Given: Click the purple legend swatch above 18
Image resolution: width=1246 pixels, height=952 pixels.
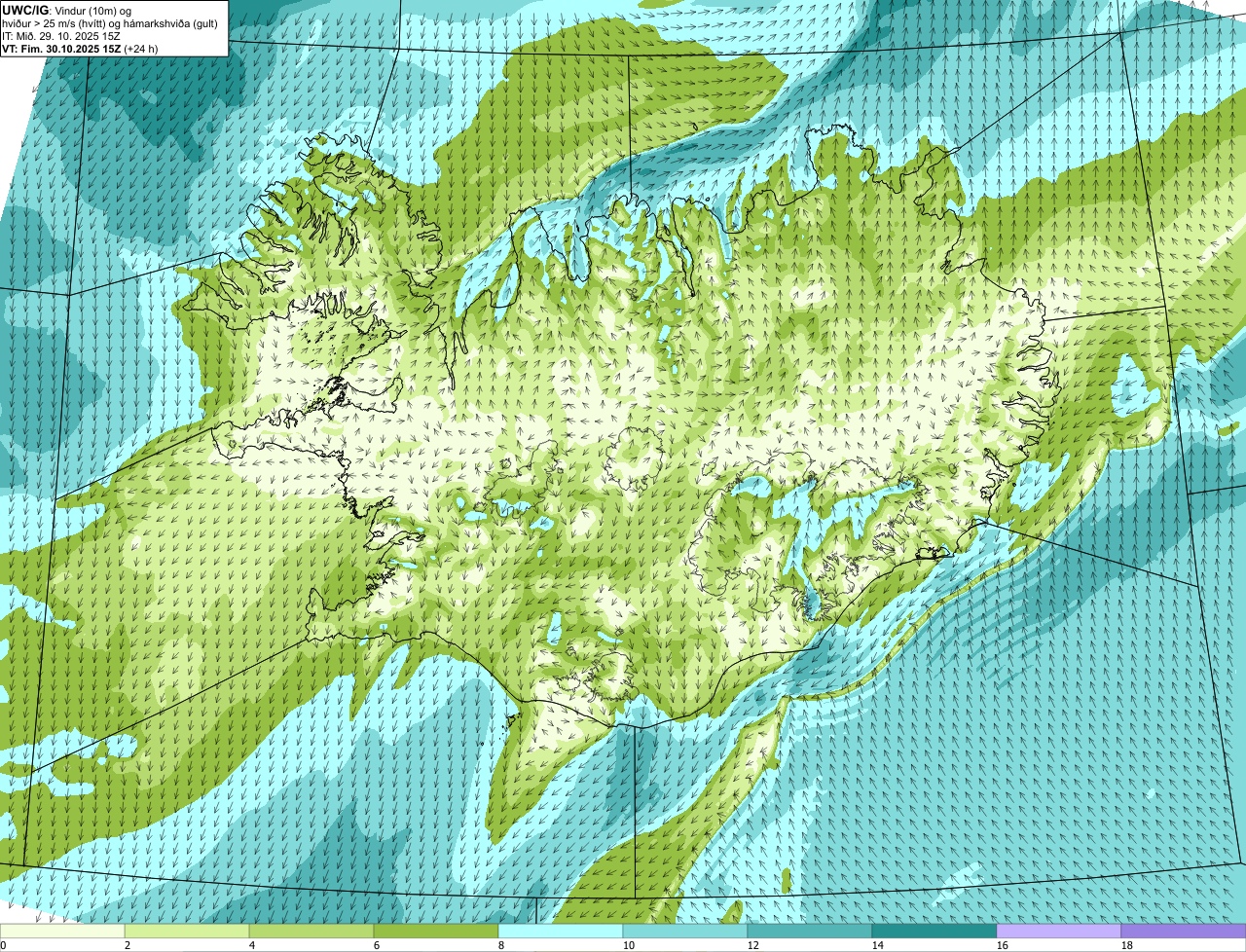Looking at the screenshot, I should click(1184, 932).
